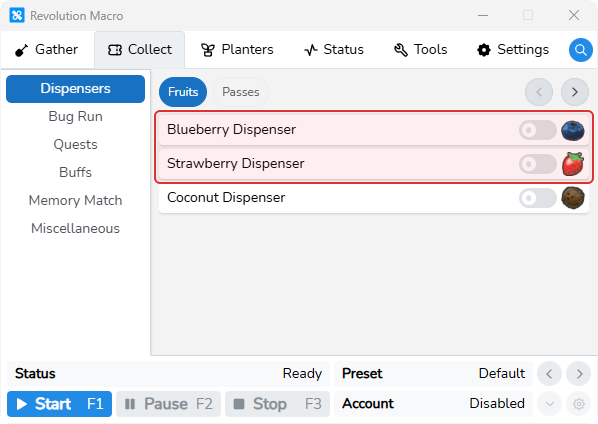The height and width of the screenshot is (424, 598).
Task: Open Memory Match sidebar section
Action: point(76,200)
